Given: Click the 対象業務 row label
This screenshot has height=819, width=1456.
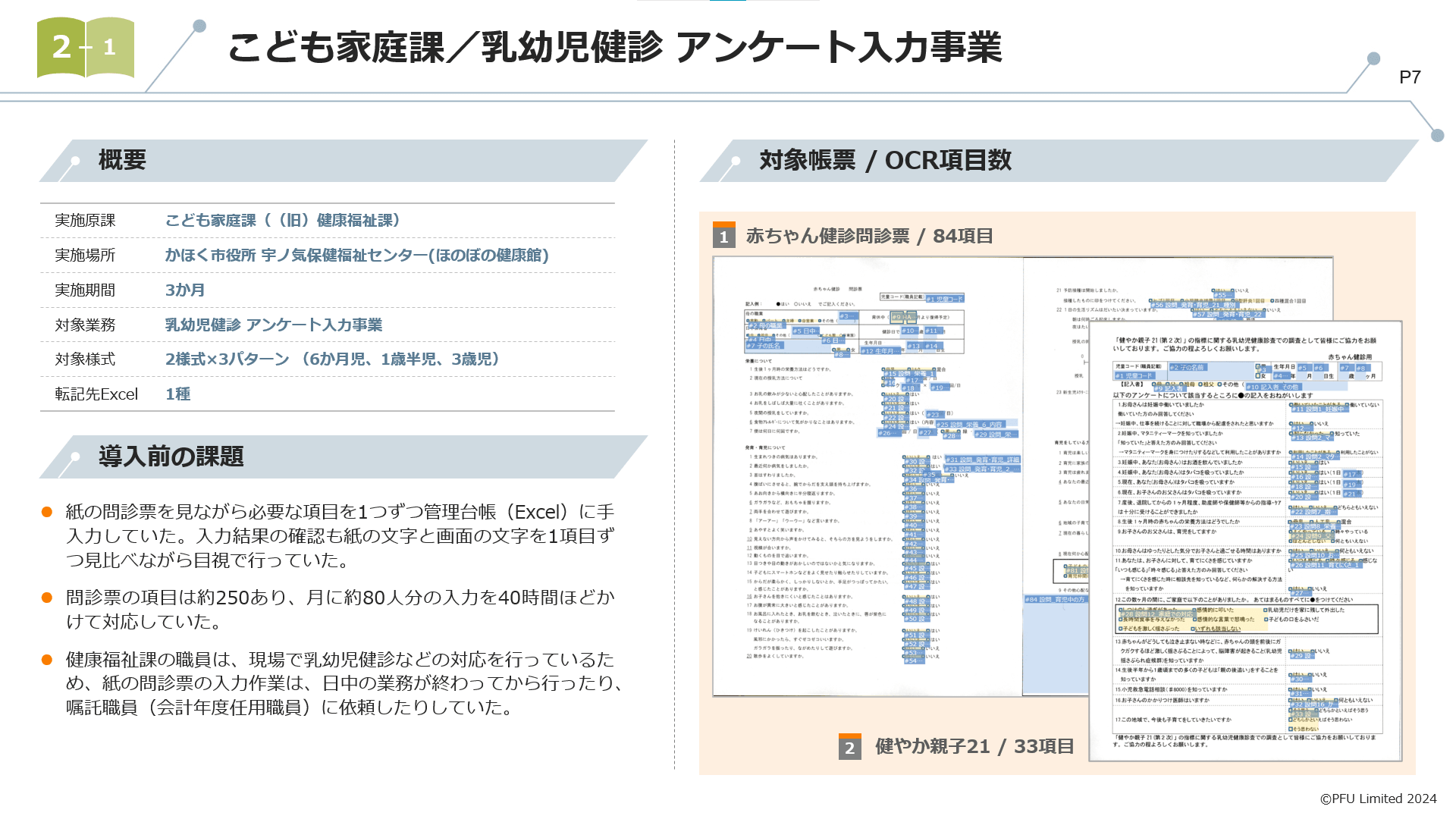Looking at the screenshot, I should coord(85,325).
